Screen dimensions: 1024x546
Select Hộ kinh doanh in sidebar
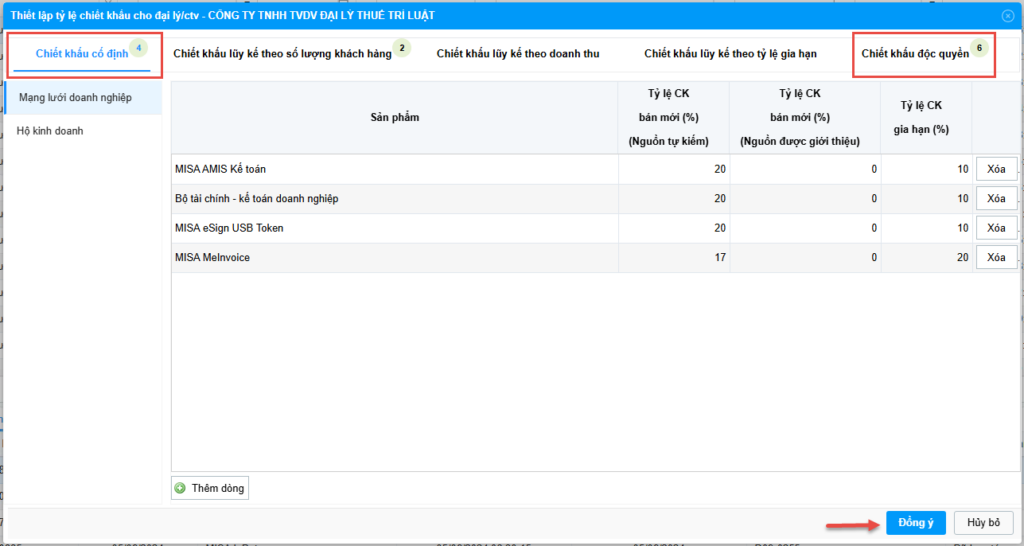84,131
